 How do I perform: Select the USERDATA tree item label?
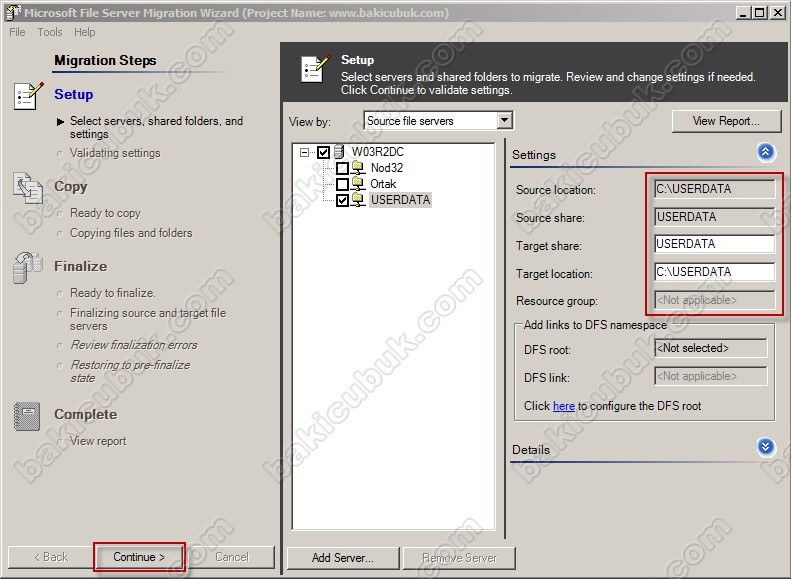401,200
